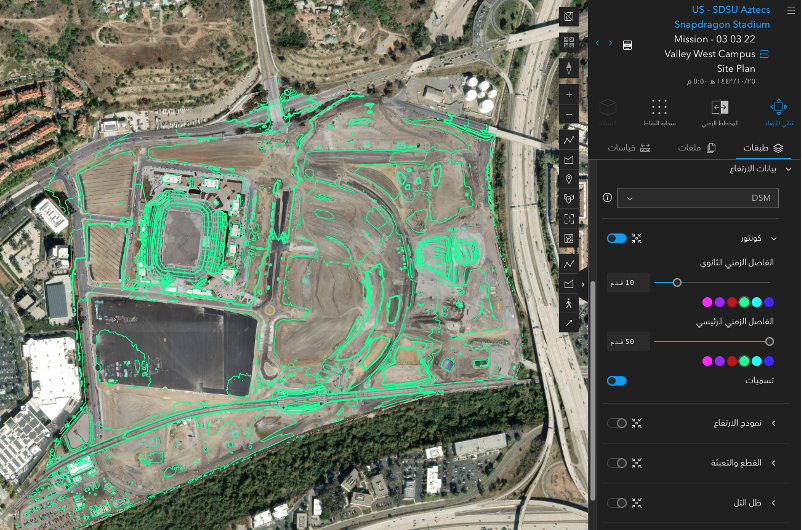Turn off the contour layer toggle
The image size is (802, 530).
coord(616,238)
